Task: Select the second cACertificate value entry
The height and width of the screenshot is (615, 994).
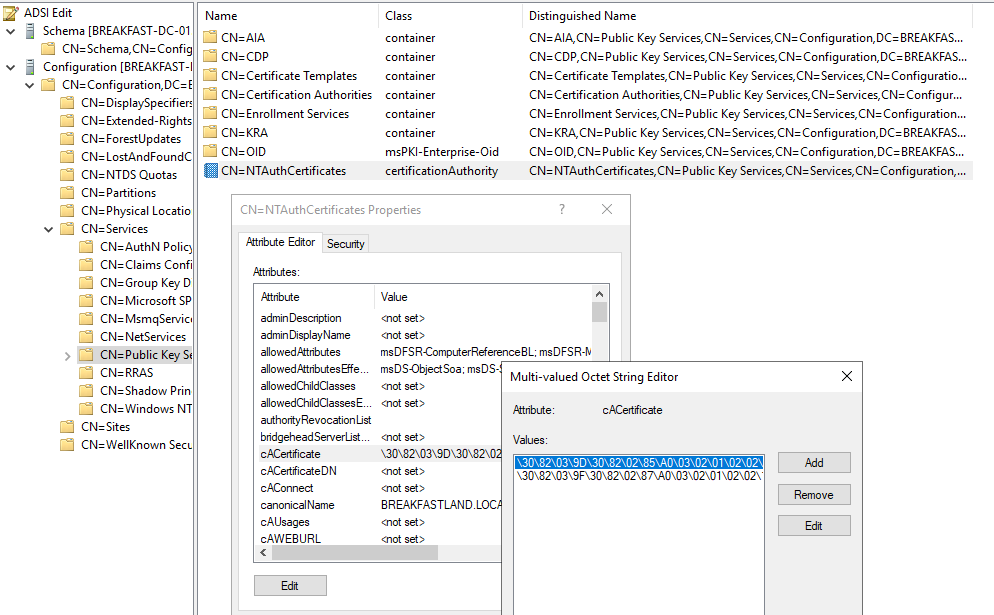Action: [640, 476]
